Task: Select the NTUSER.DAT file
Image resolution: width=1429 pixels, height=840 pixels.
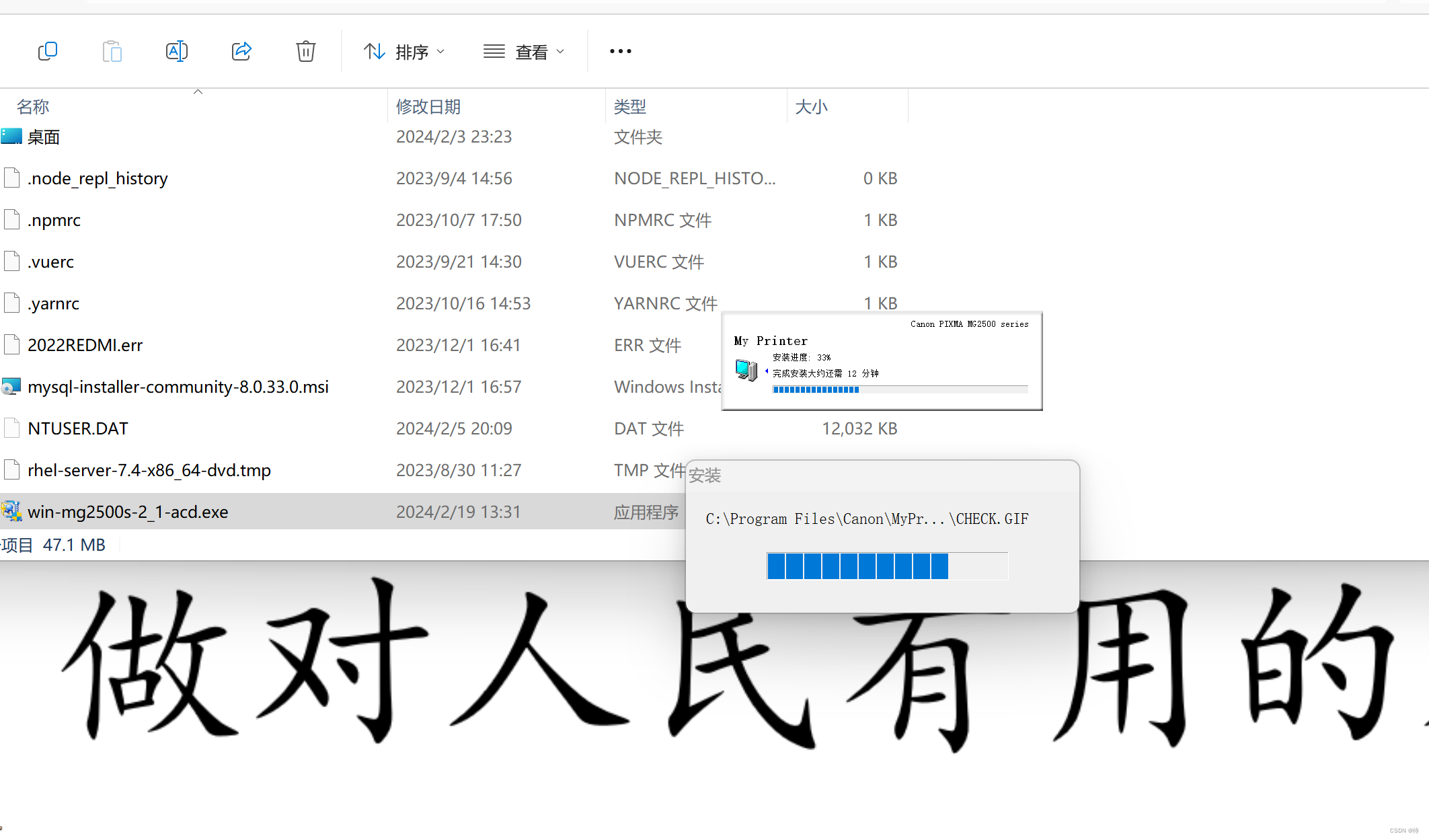Action: [x=78, y=428]
